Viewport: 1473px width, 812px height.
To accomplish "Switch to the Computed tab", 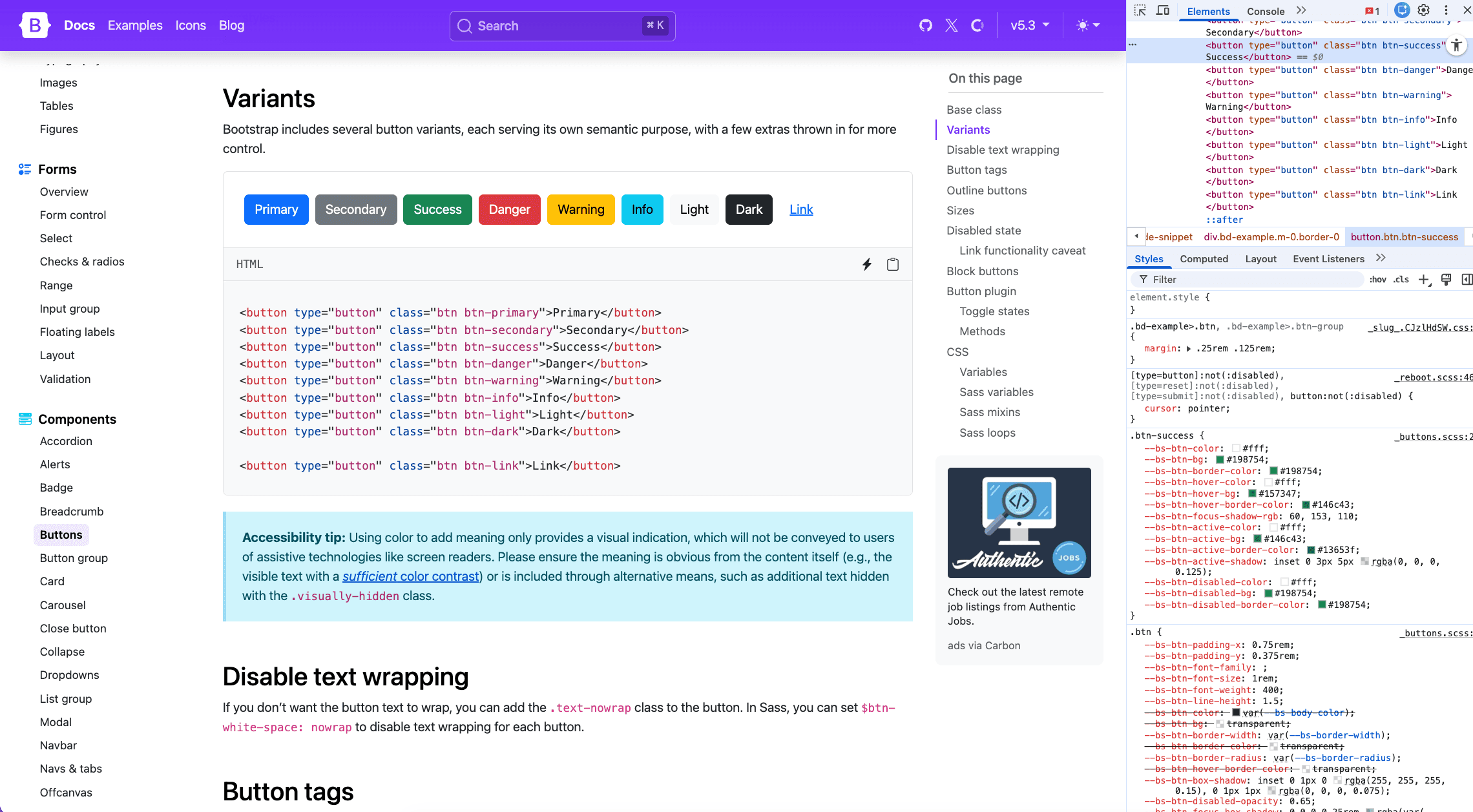I will click(x=1204, y=258).
